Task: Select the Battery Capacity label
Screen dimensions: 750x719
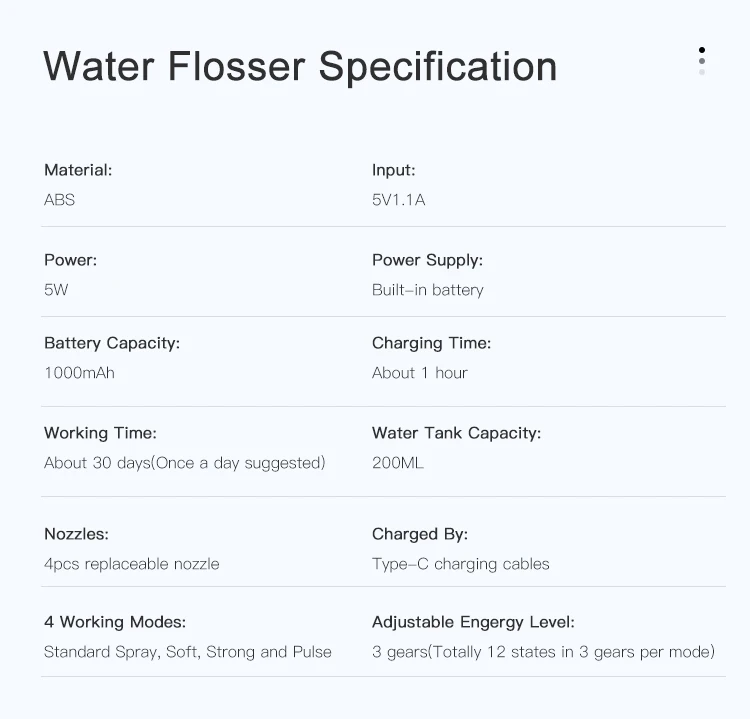Action: pyautogui.click(x=112, y=343)
